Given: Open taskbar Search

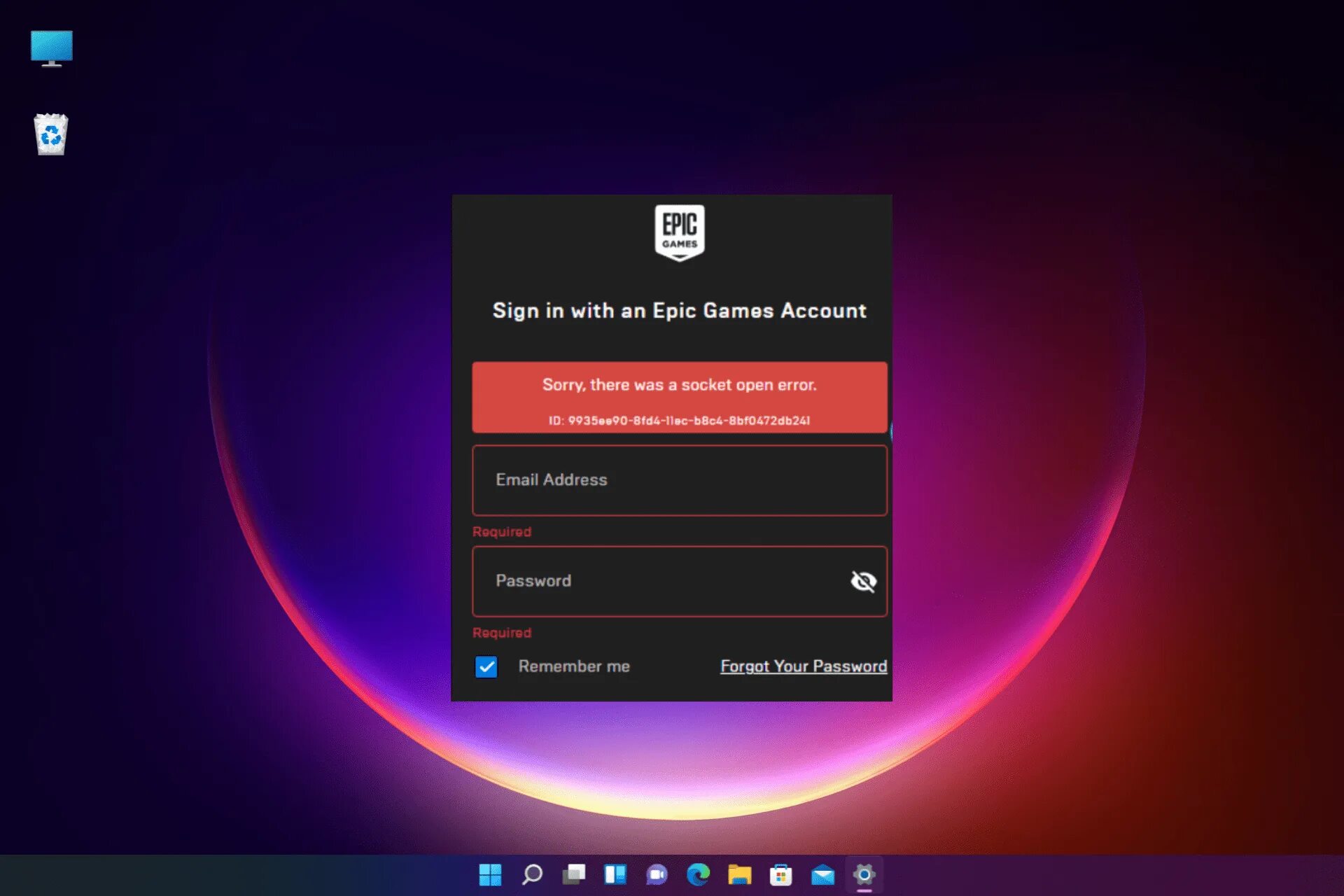Looking at the screenshot, I should click(532, 874).
